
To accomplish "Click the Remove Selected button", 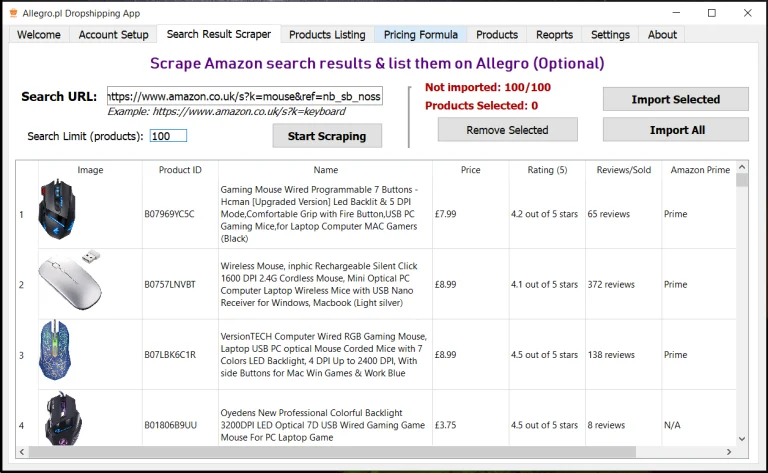I will (x=507, y=130).
